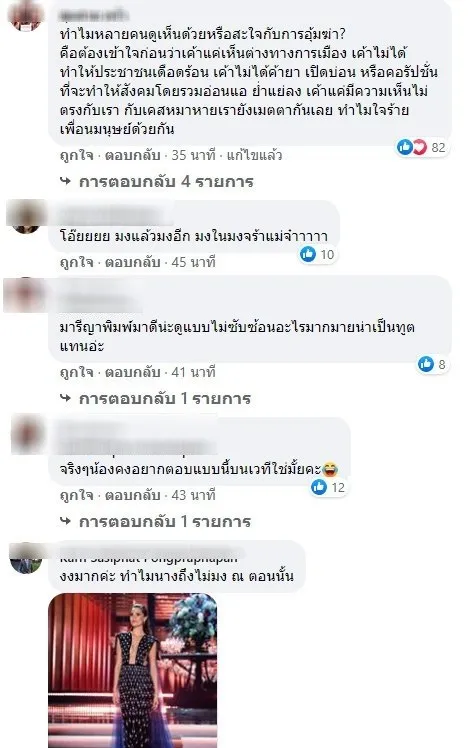Click 'ถูกใจ' under the 35 นาที comment
The width and height of the screenshot is (470, 748).
(76, 156)
